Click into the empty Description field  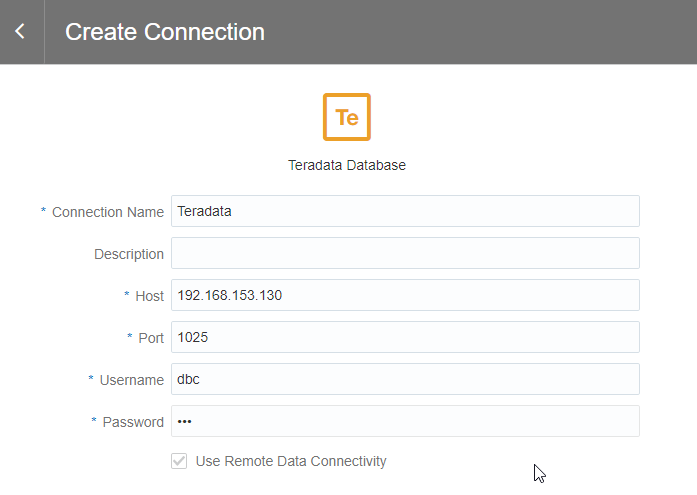[x=405, y=253]
